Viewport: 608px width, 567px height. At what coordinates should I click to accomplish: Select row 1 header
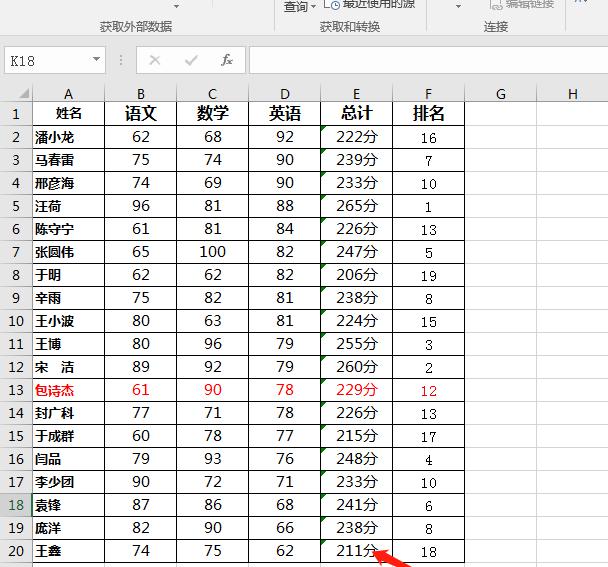(16, 114)
